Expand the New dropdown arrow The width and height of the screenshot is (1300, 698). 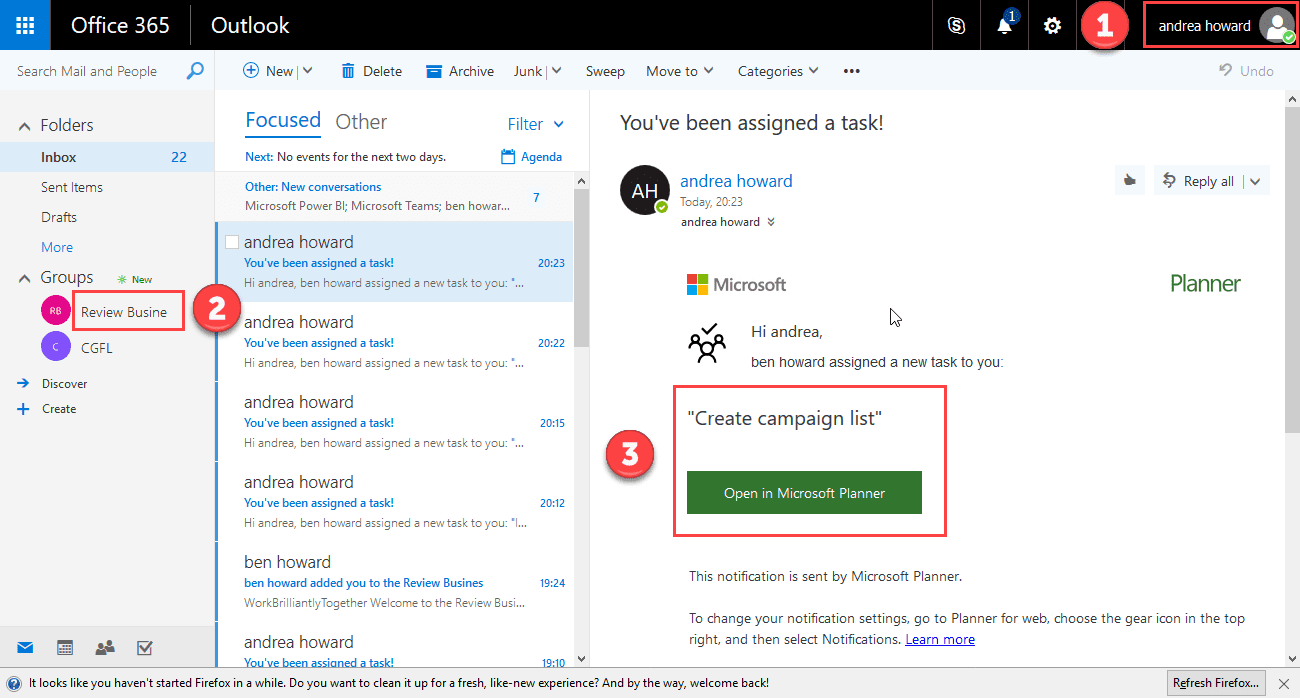[307, 71]
